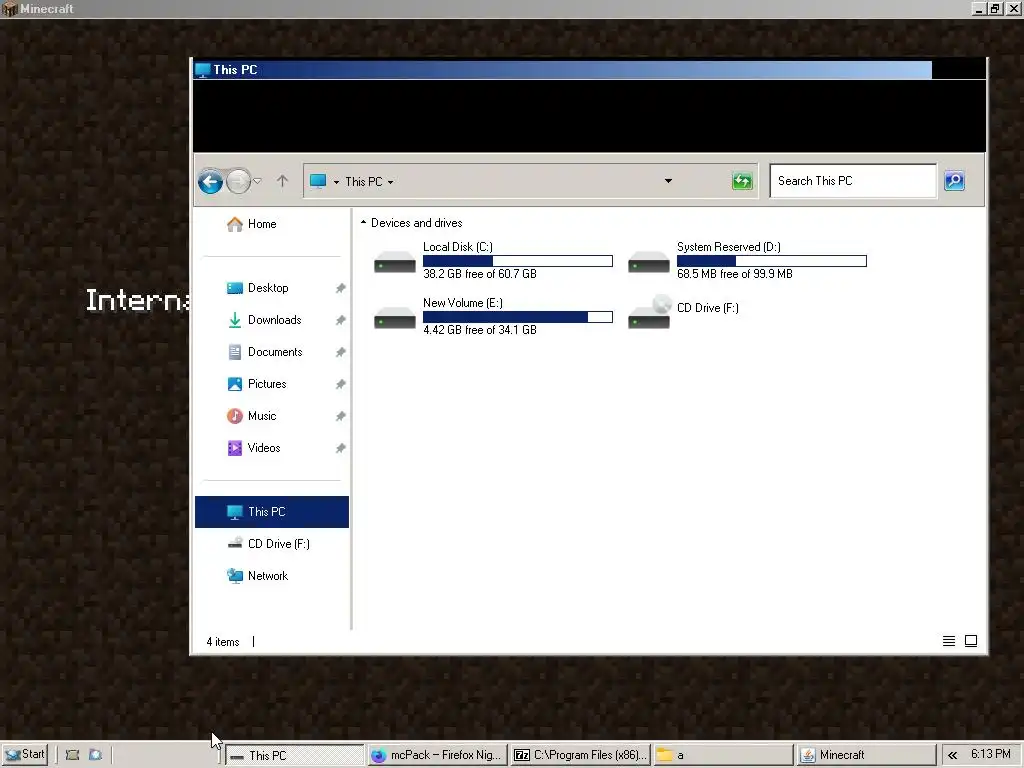
Task: Refresh the This PC view
Action: click(x=742, y=181)
